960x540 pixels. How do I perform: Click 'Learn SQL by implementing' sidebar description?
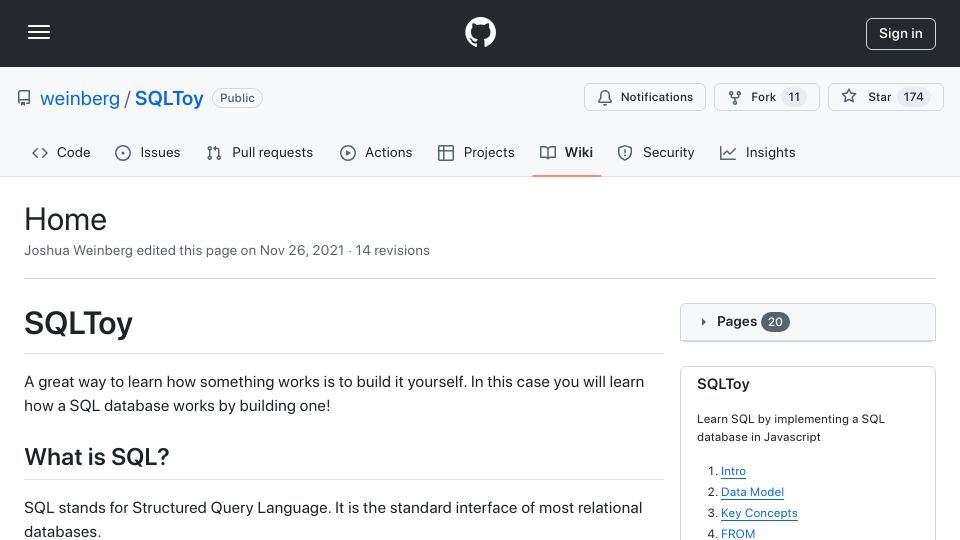click(x=790, y=428)
